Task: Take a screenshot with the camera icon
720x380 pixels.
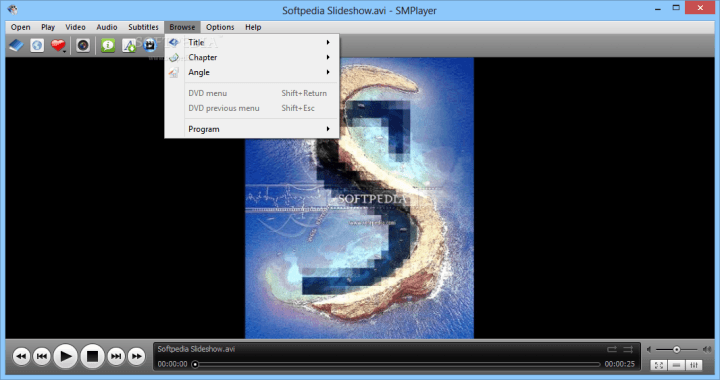Action: [x=83, y=45]
